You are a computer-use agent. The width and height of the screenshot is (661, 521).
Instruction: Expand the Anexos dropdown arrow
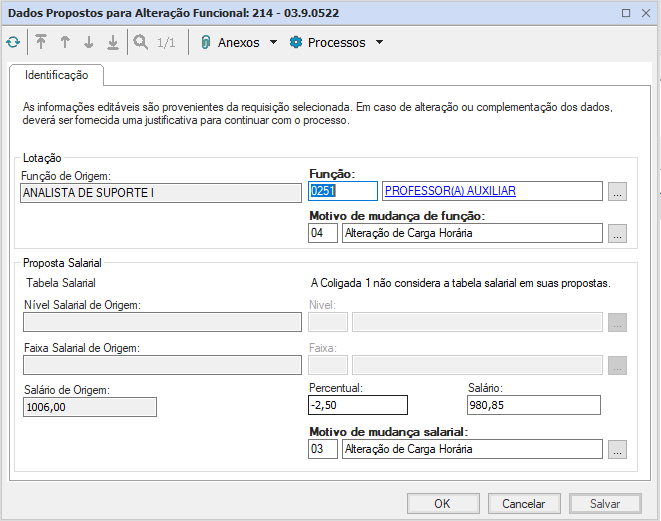tap(273, 43)
